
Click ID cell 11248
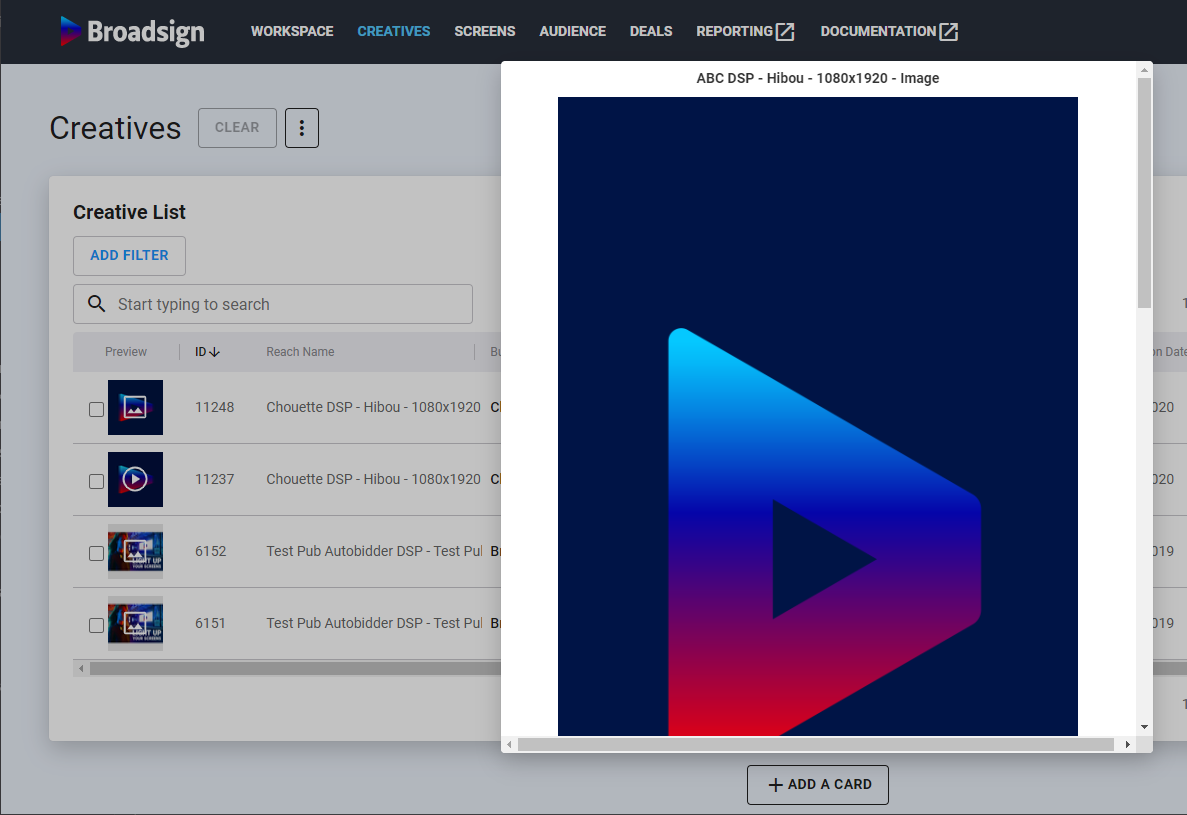click(214, 407)
